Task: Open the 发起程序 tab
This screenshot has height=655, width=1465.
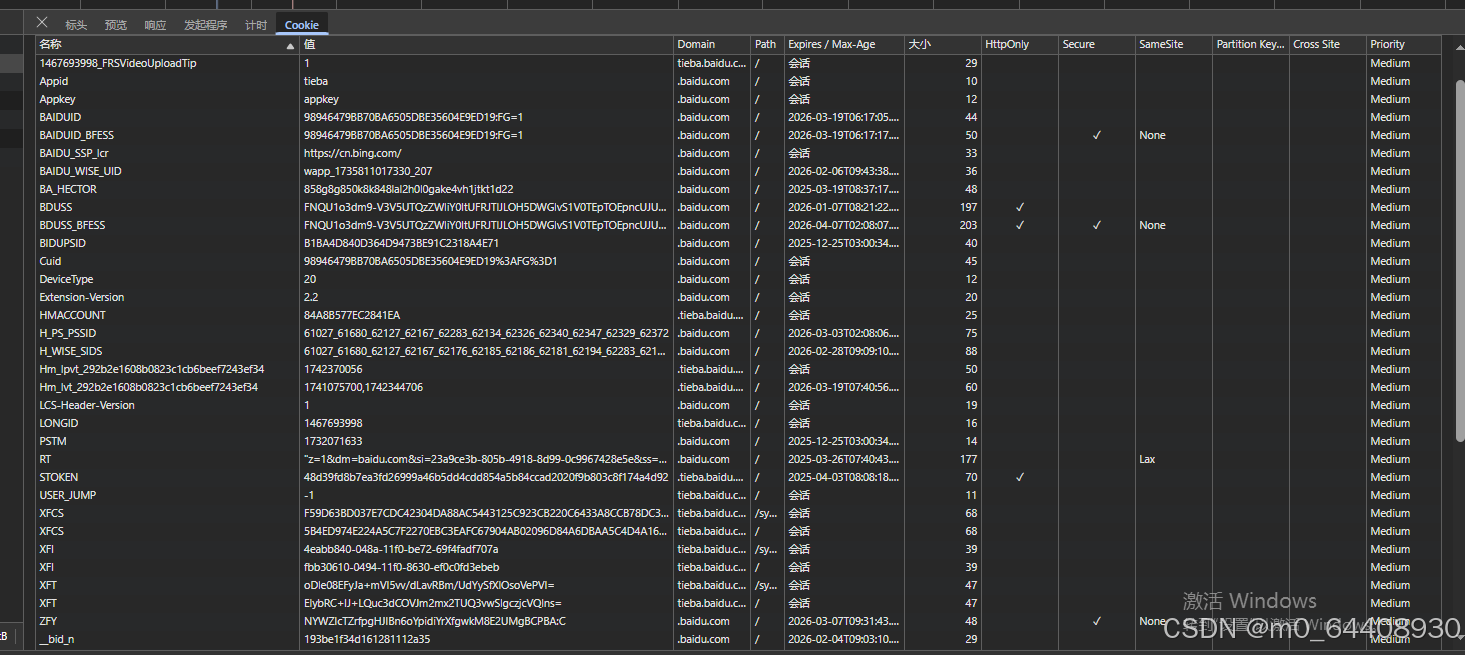Action: click(206, 25)
